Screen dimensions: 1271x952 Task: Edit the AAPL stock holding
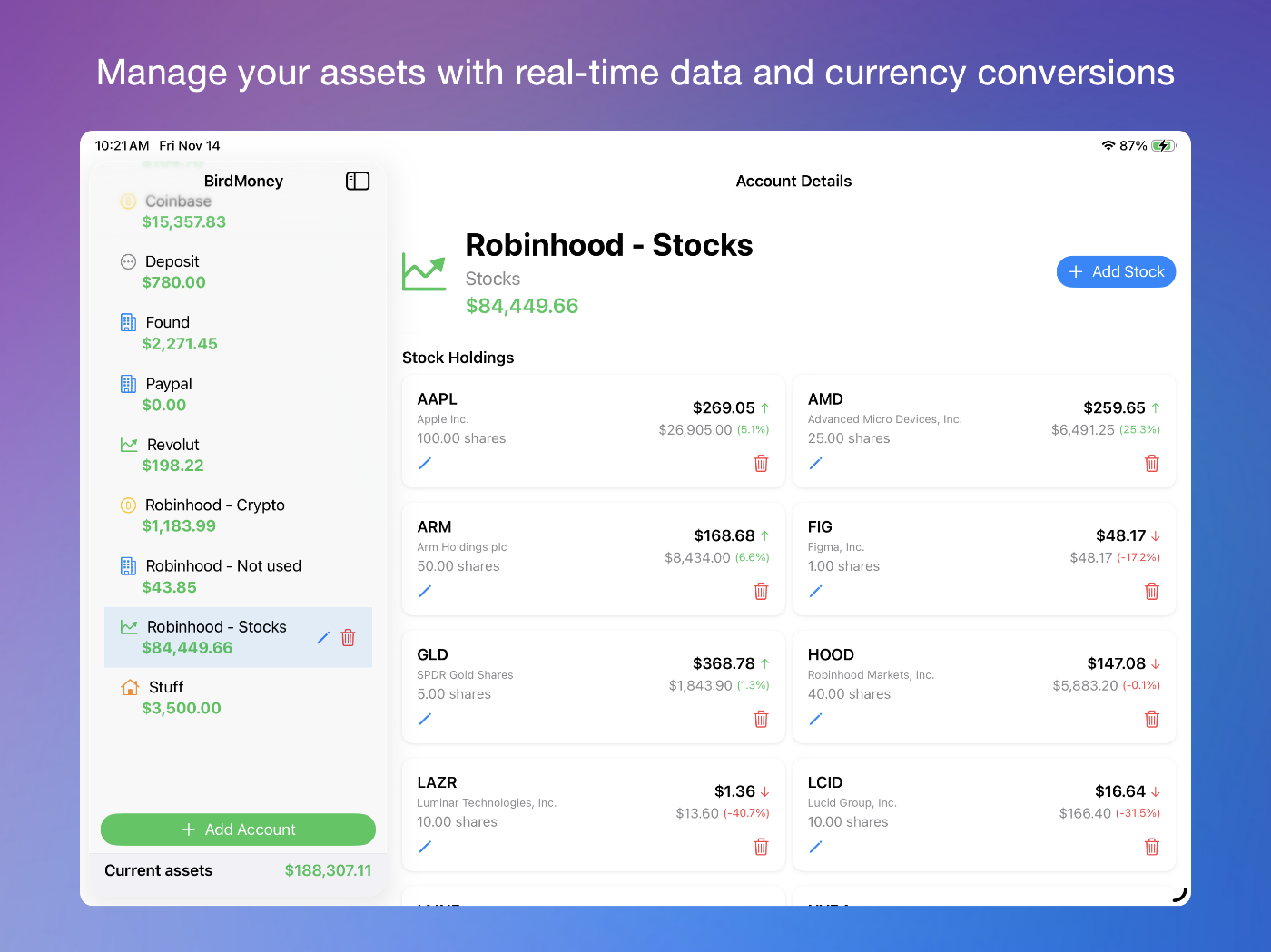(424, 464)
